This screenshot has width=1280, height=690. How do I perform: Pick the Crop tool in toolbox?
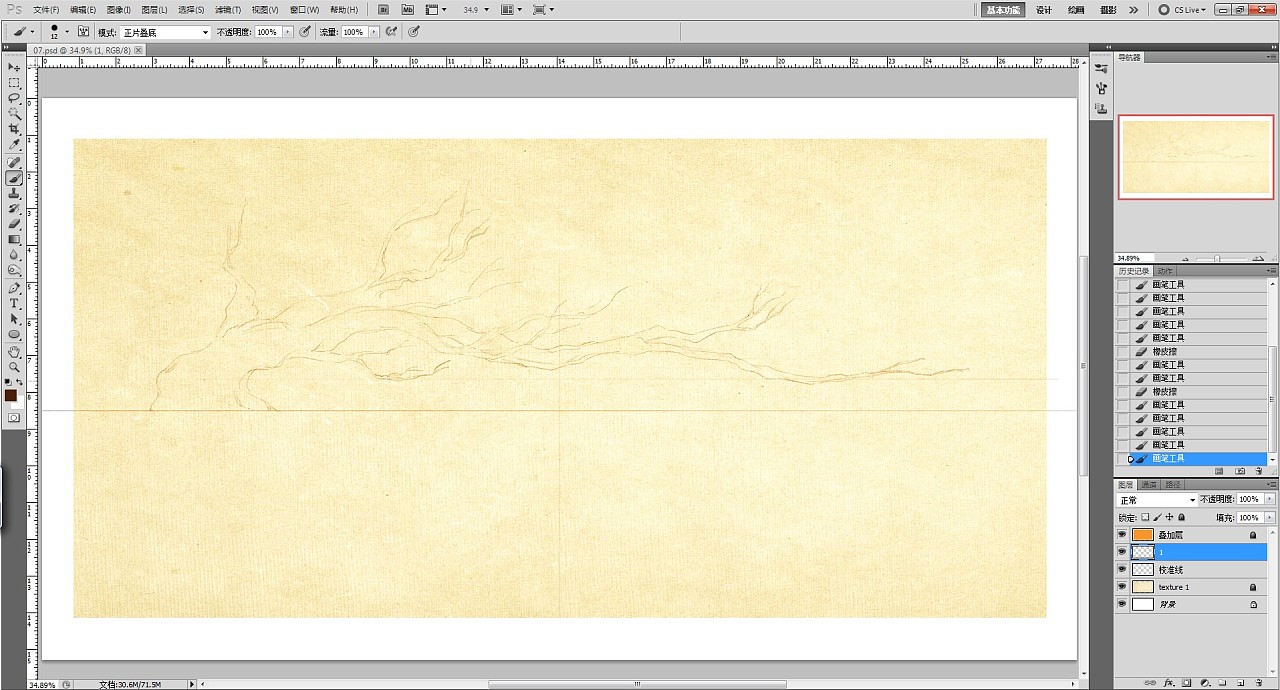pyautogui.click(x=14, y=129)
